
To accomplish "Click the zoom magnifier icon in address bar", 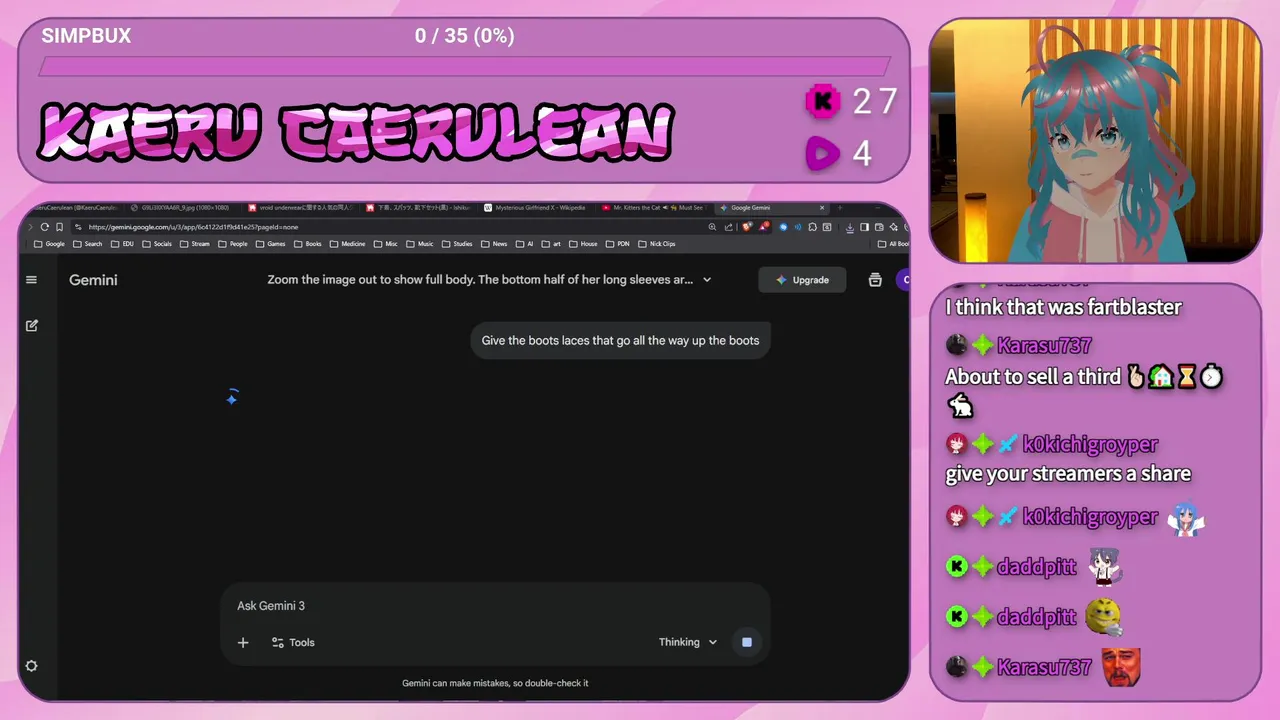I will (x=712, y=227).
